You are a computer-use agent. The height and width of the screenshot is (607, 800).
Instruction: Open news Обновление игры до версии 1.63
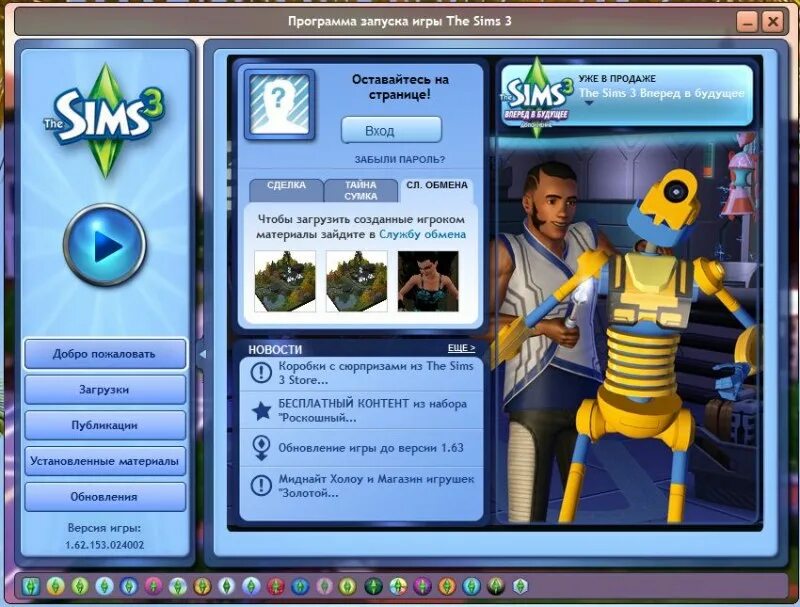pos(361,448)
